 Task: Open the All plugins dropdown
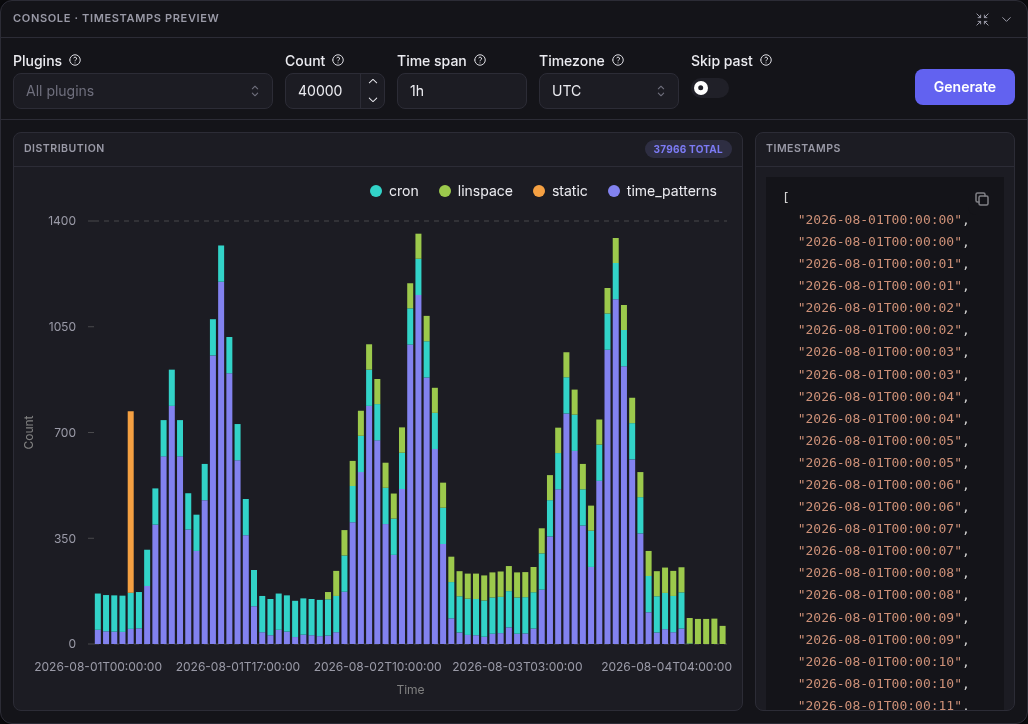(143, 91)
